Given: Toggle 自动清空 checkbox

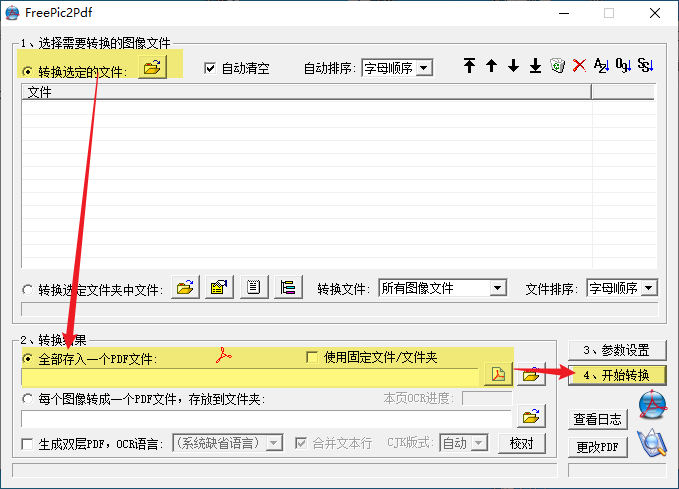Looking at the screenshot, I should tap(210, 68).
